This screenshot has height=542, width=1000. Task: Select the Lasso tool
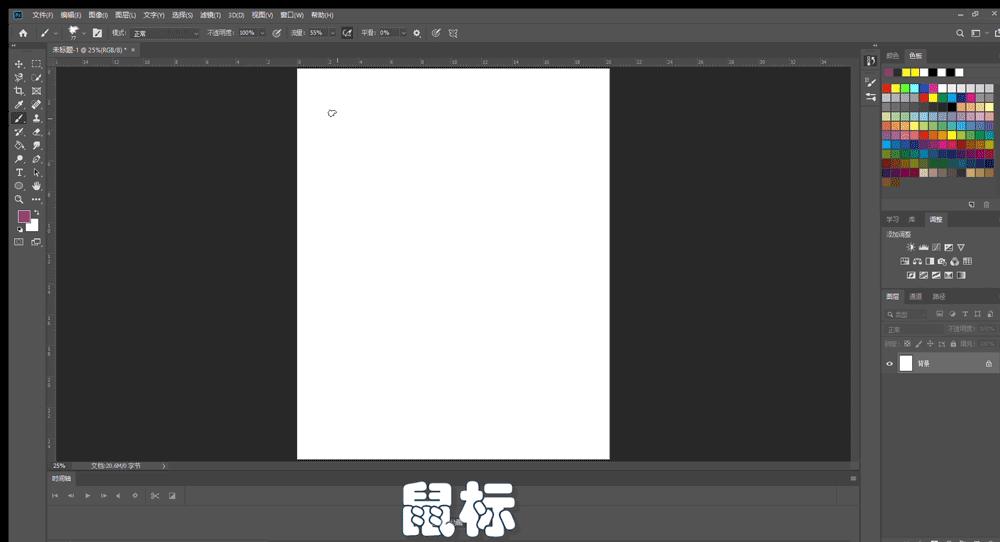click(19, 78)
